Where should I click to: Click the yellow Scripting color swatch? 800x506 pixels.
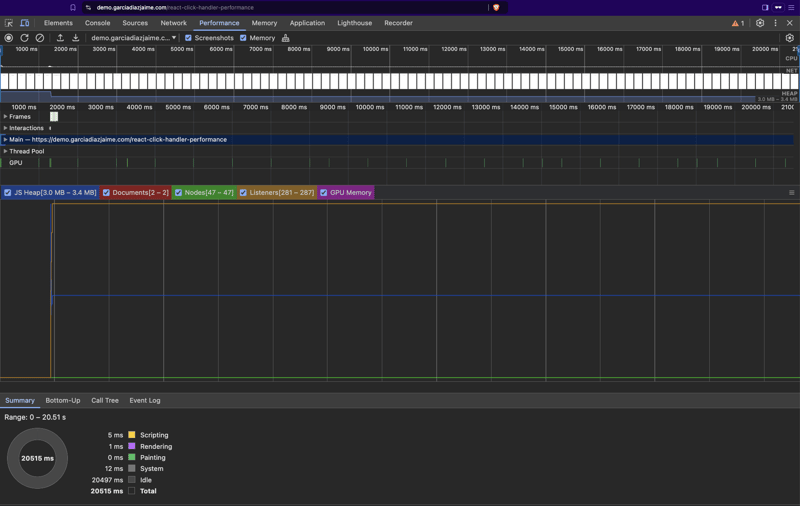pos(132,435)
